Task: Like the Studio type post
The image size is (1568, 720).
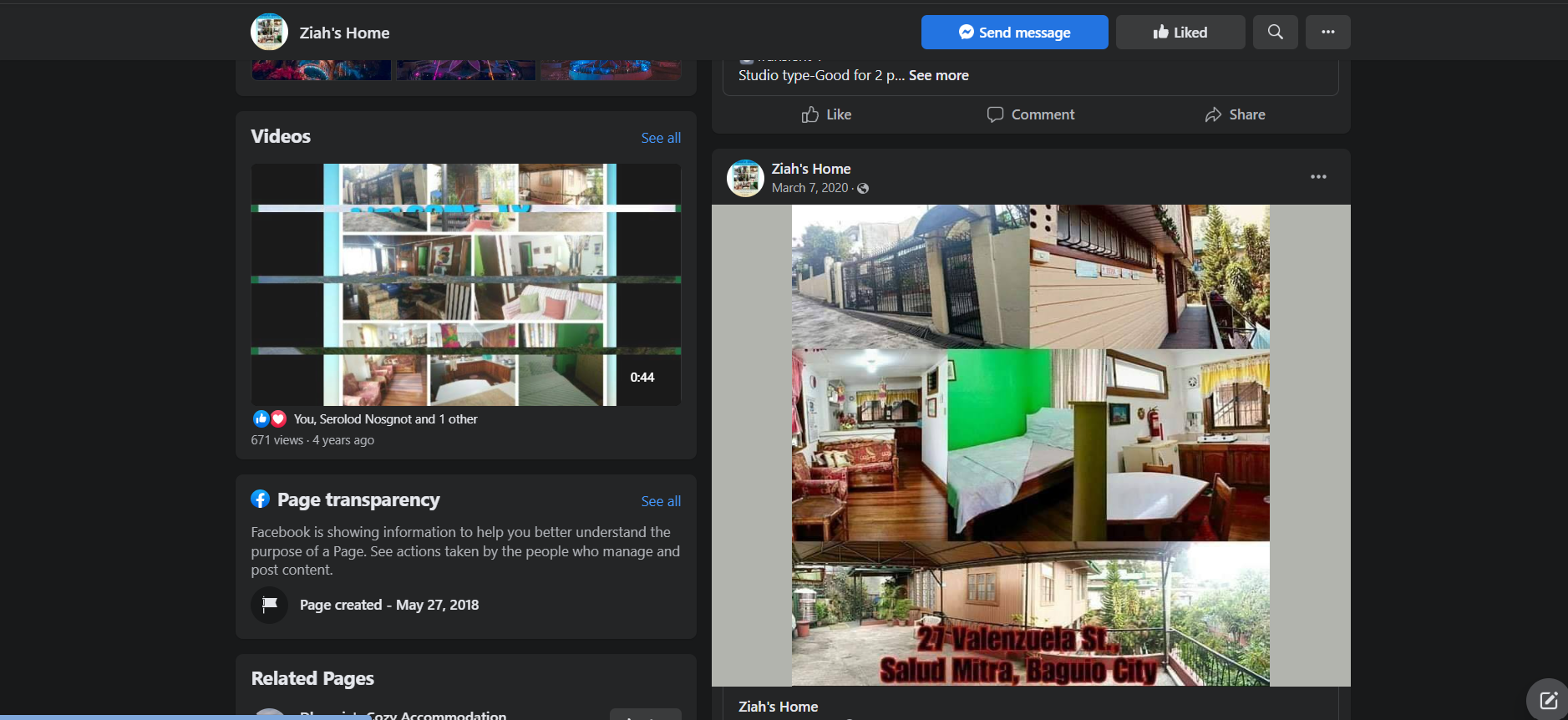Action: [x=826, y=114]
